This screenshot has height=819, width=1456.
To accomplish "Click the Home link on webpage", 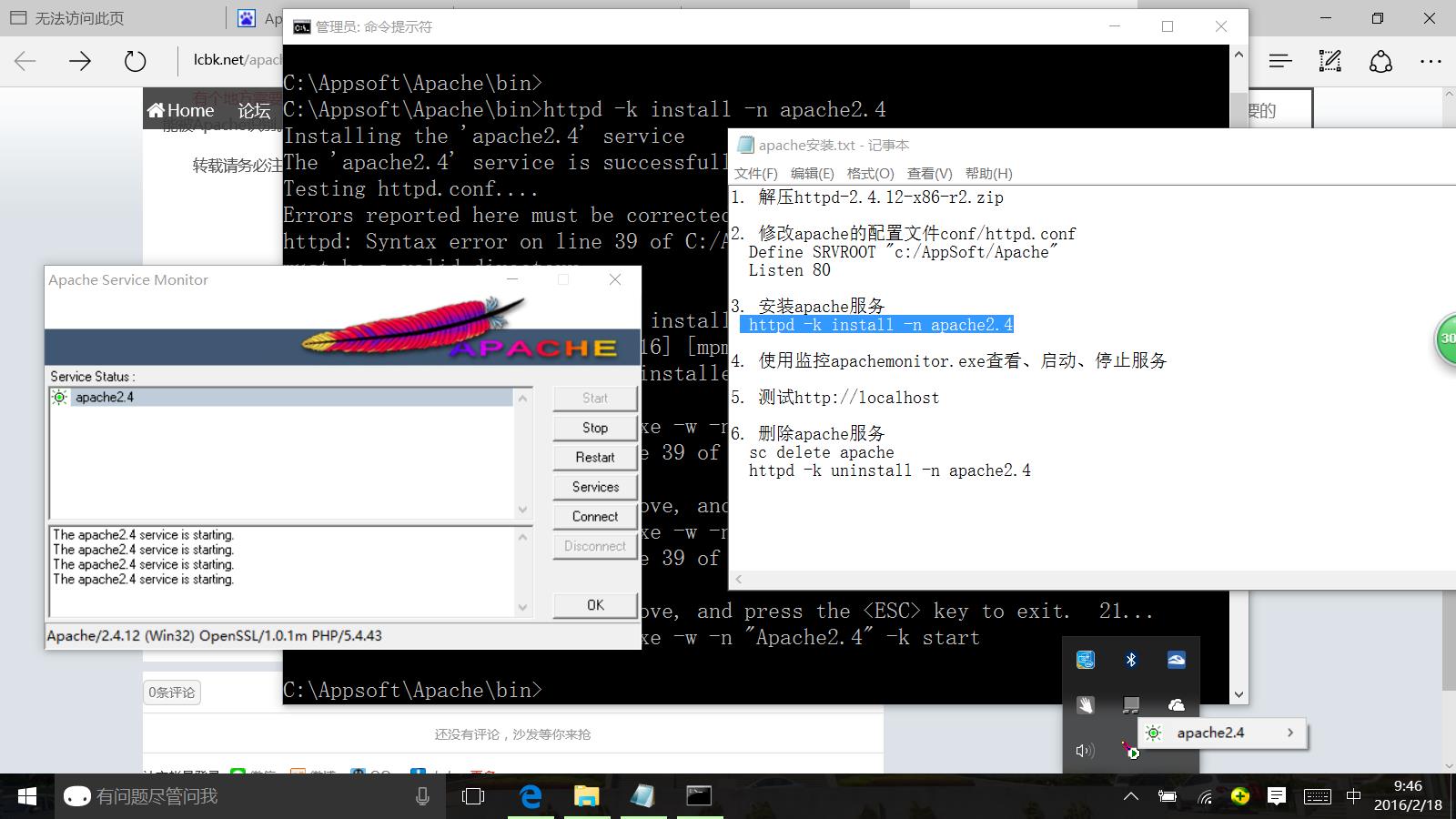I will tap(181, 110).
